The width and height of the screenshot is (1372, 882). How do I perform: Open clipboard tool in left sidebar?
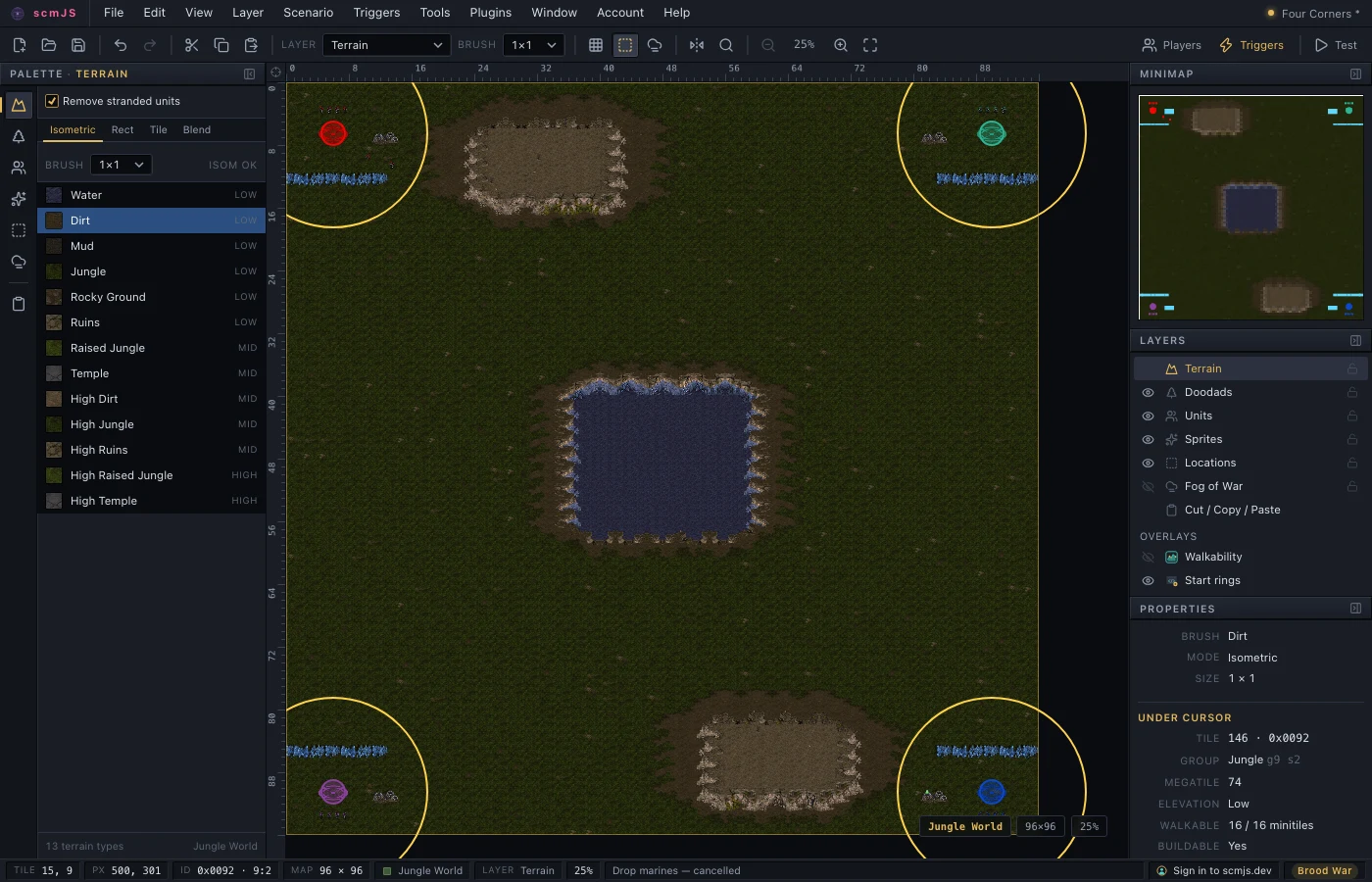[19, 304]
